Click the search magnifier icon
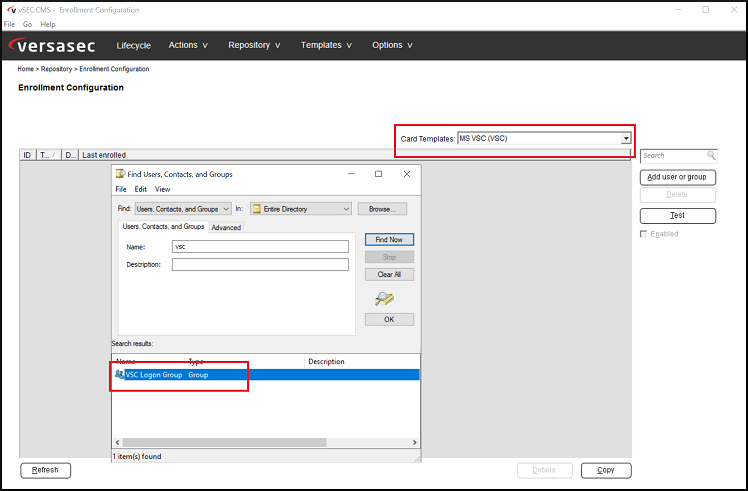Viewport: 748px width, 491px height. coord(711,155)
